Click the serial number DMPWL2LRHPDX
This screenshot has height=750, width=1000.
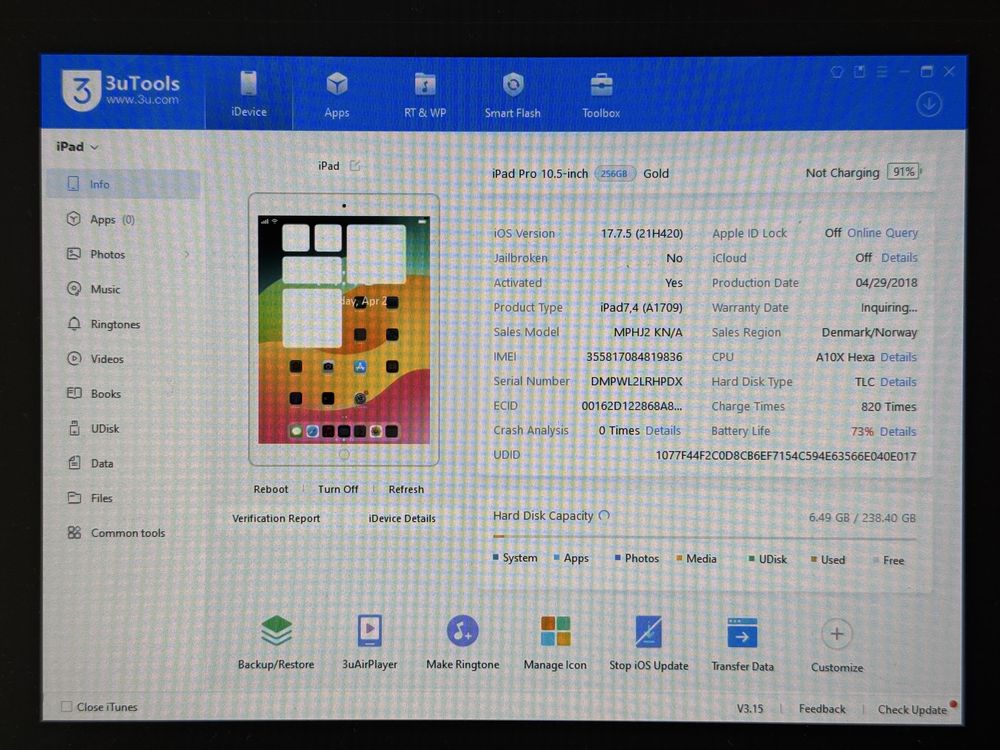click(636, 381)
